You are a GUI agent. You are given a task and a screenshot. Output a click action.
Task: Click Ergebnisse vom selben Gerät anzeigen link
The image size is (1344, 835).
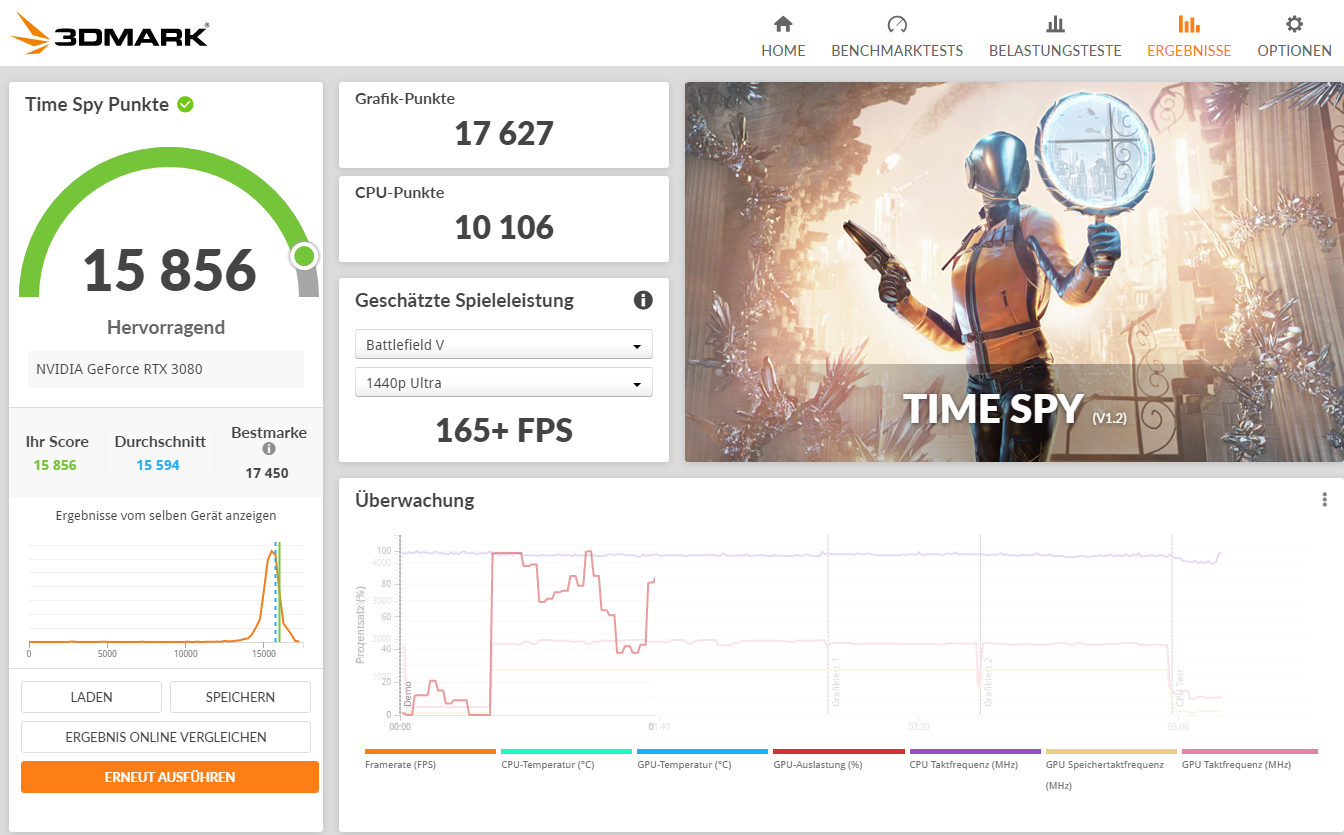pos(166,516)
